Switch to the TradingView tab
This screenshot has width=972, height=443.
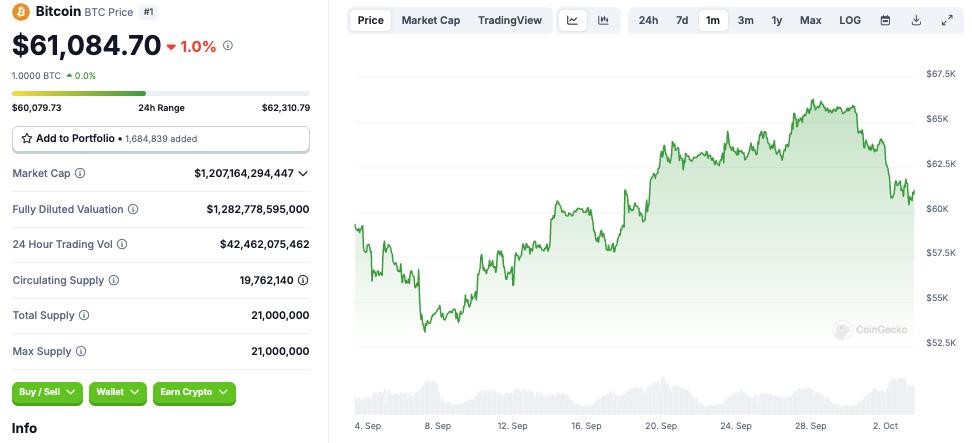click(x=510, y=20)
